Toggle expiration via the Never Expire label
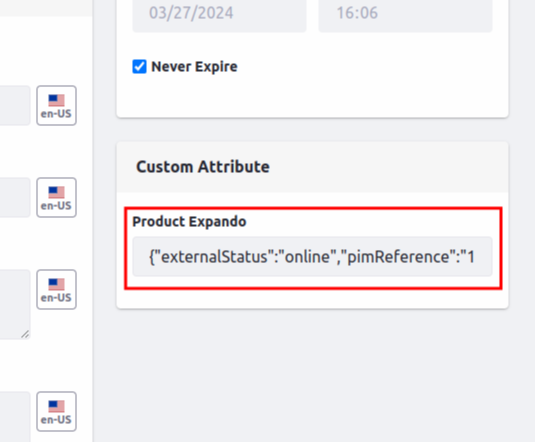Viewport: 535px width, 442px height. tap(194, 67)
